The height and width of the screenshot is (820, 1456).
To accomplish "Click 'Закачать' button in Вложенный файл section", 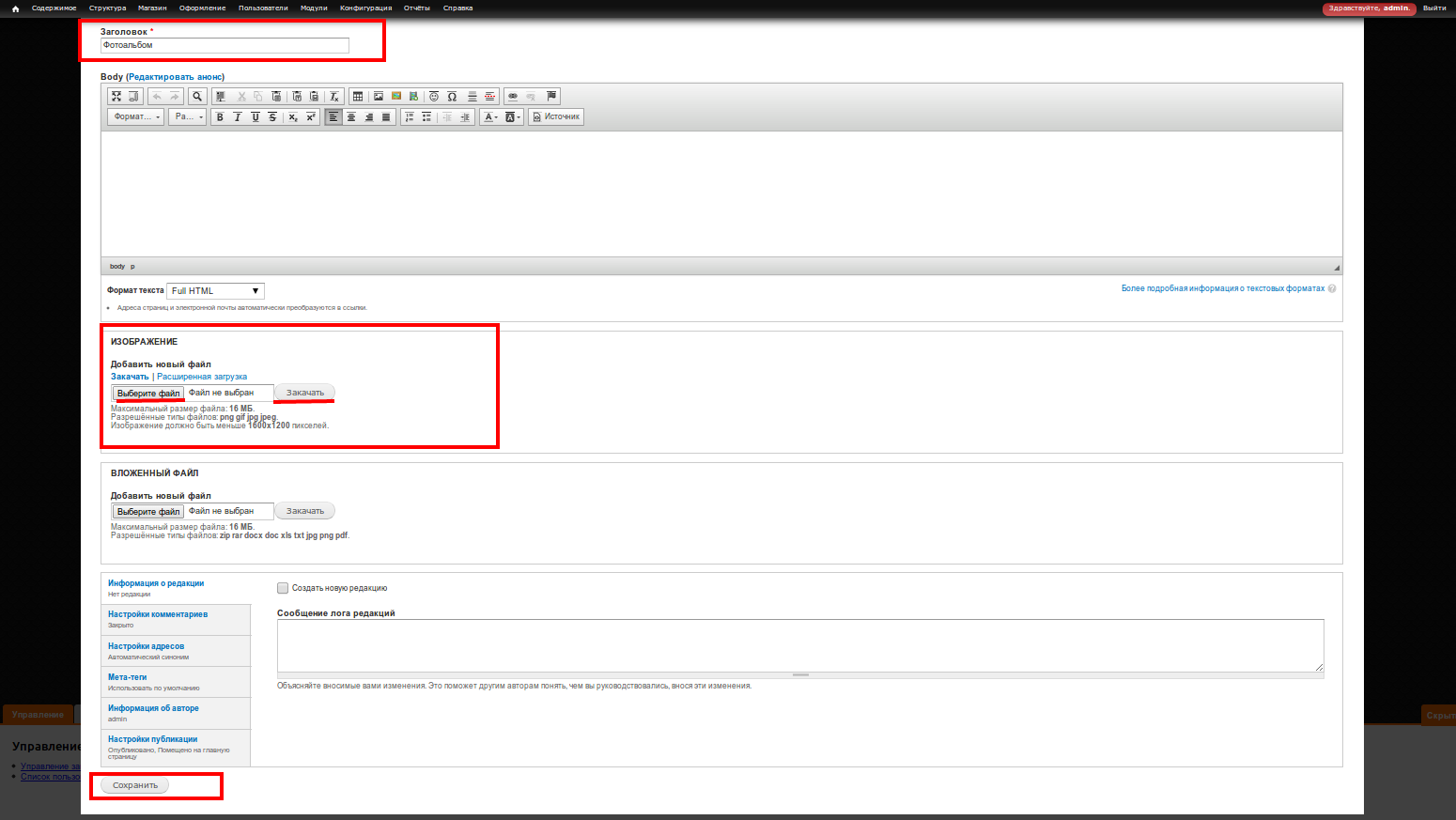I will coord(305,511).
